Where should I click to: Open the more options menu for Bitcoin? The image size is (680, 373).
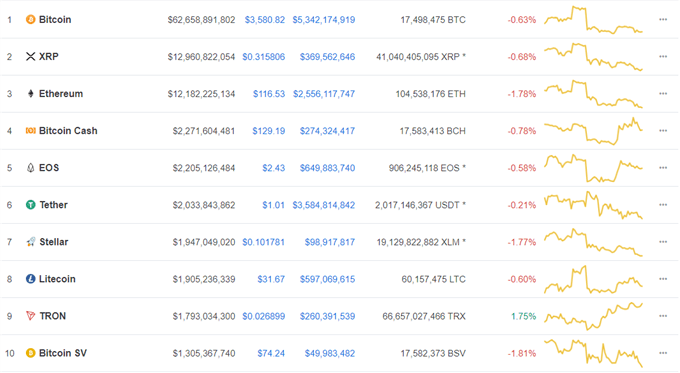click(663, 20)
